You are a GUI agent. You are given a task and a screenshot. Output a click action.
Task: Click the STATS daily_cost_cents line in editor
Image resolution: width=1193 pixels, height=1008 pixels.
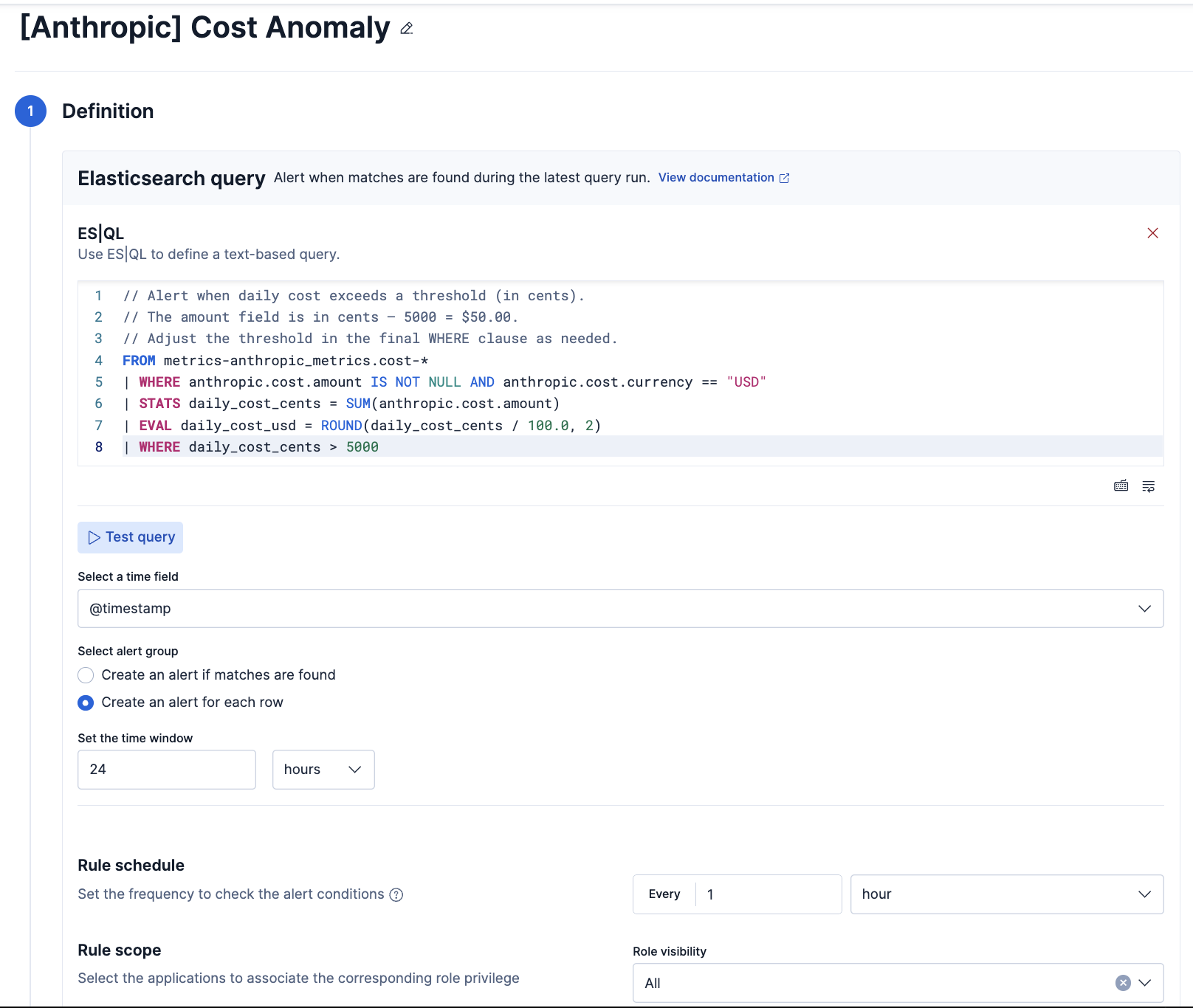click(341, 404)
